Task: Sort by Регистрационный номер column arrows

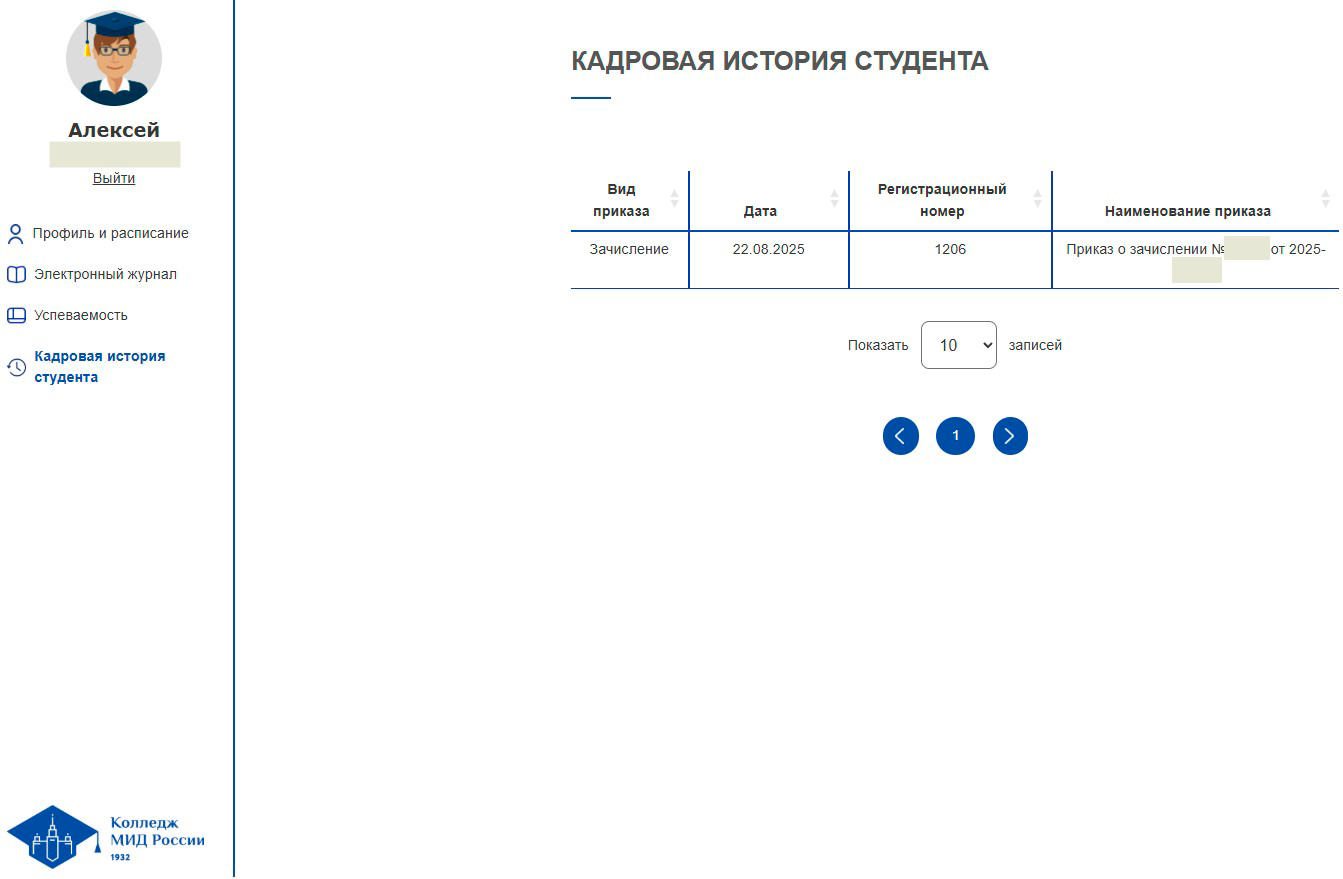Action: pyautogui.click(x=1037, y=198)
